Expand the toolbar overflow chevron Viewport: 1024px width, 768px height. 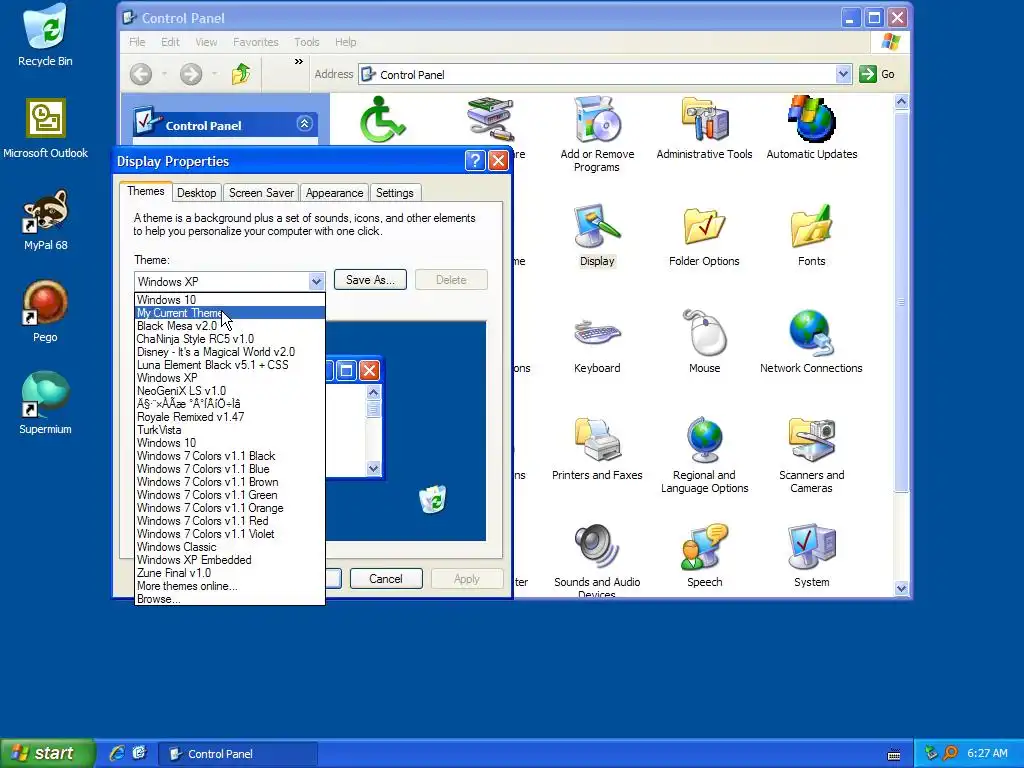(x=298, y=61)
